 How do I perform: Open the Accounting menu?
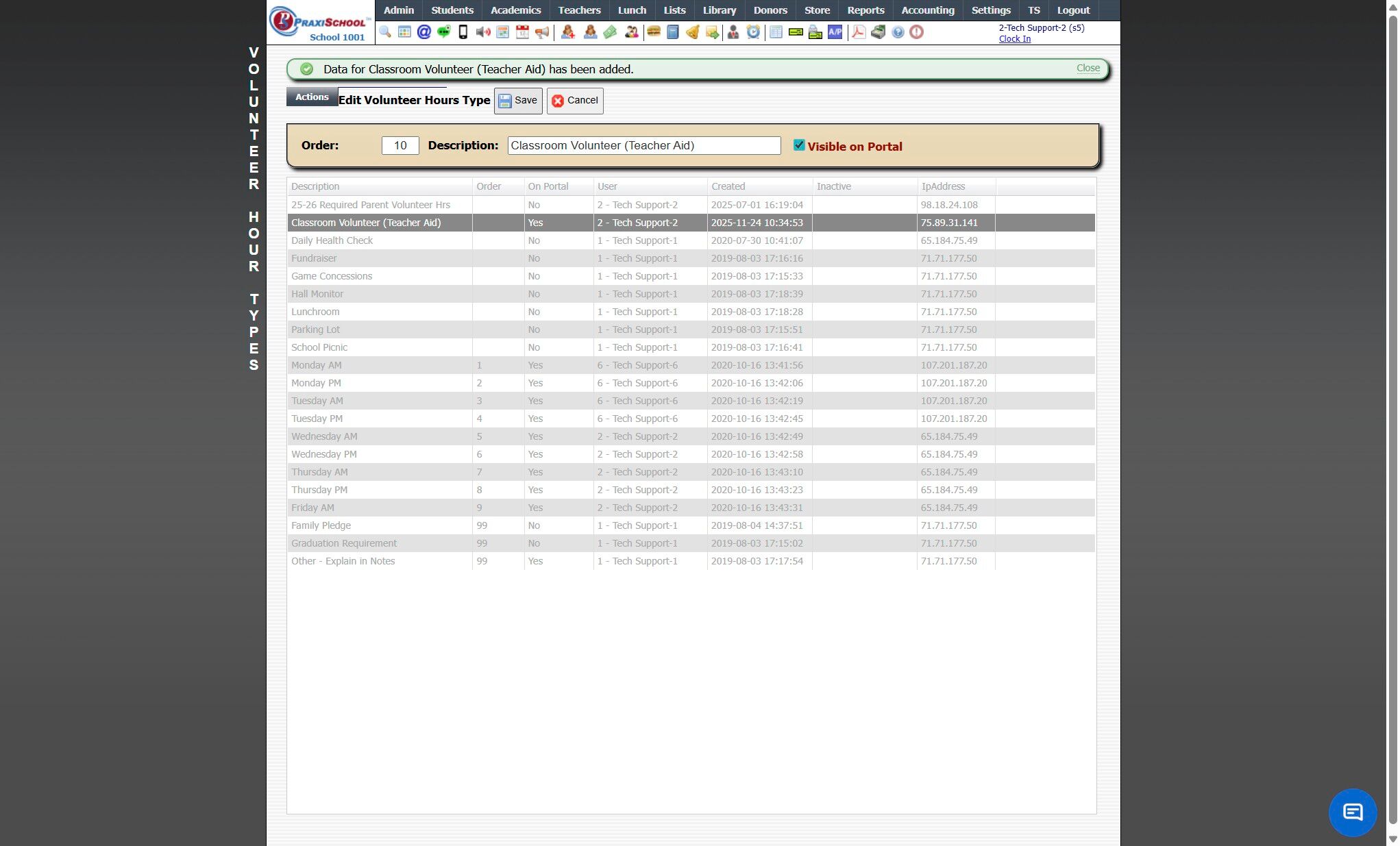click(927, 10)
